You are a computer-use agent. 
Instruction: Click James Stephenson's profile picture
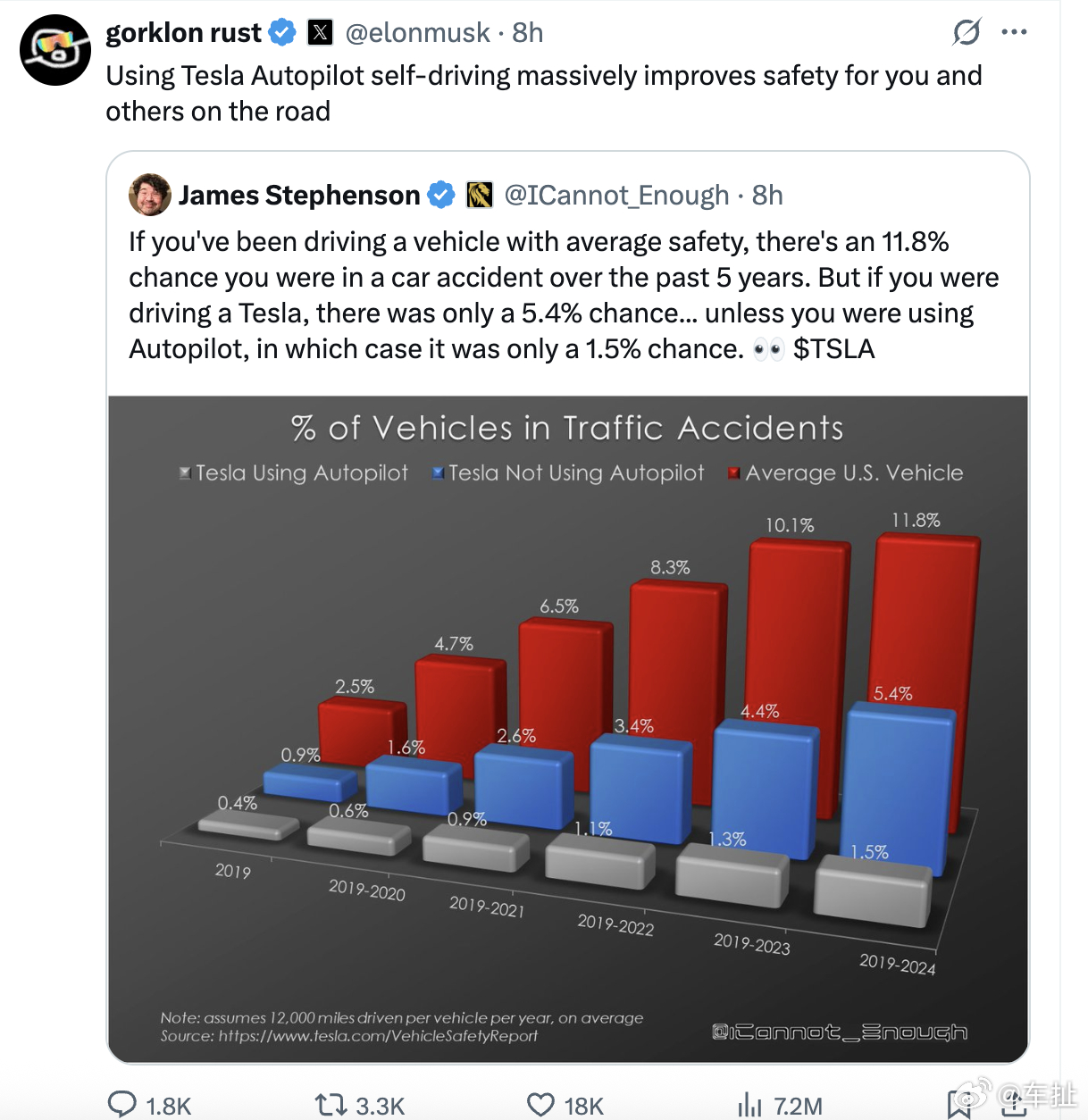pyautogui.click(x=149, y=195)
